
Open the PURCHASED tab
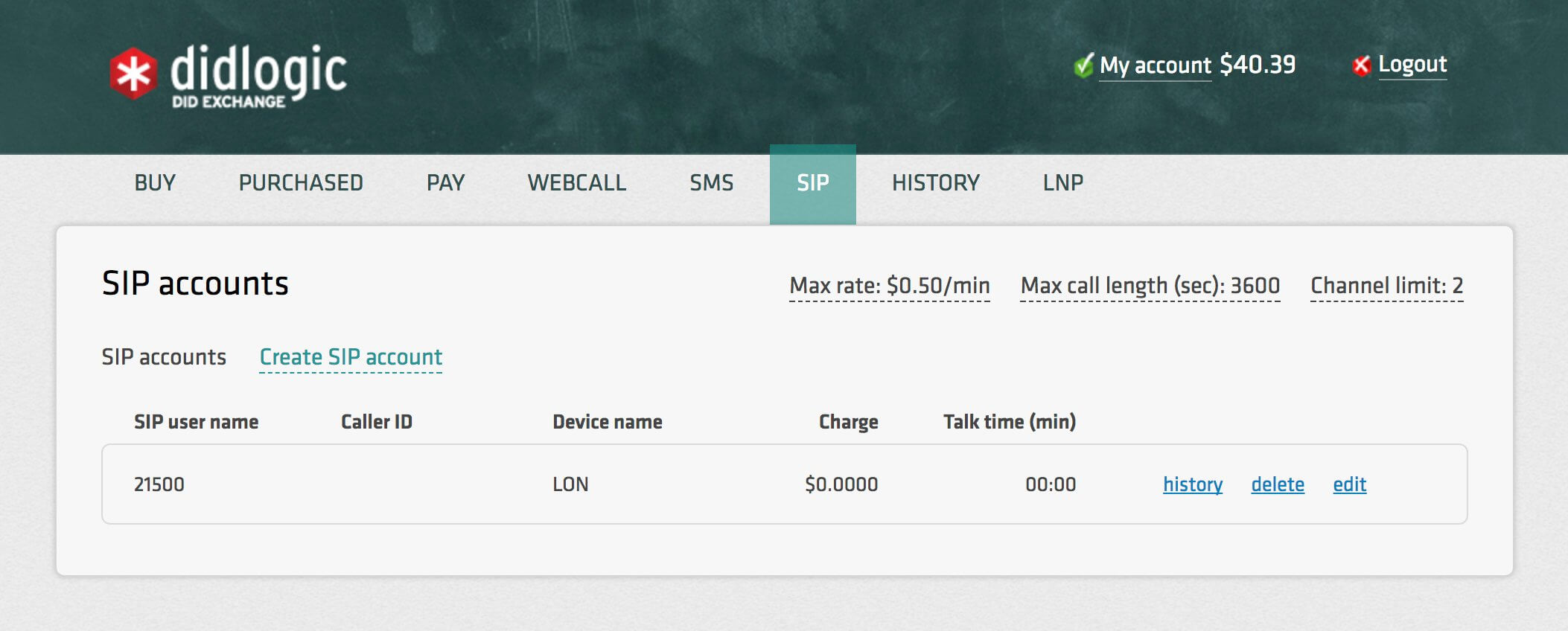tap(301, 183)
